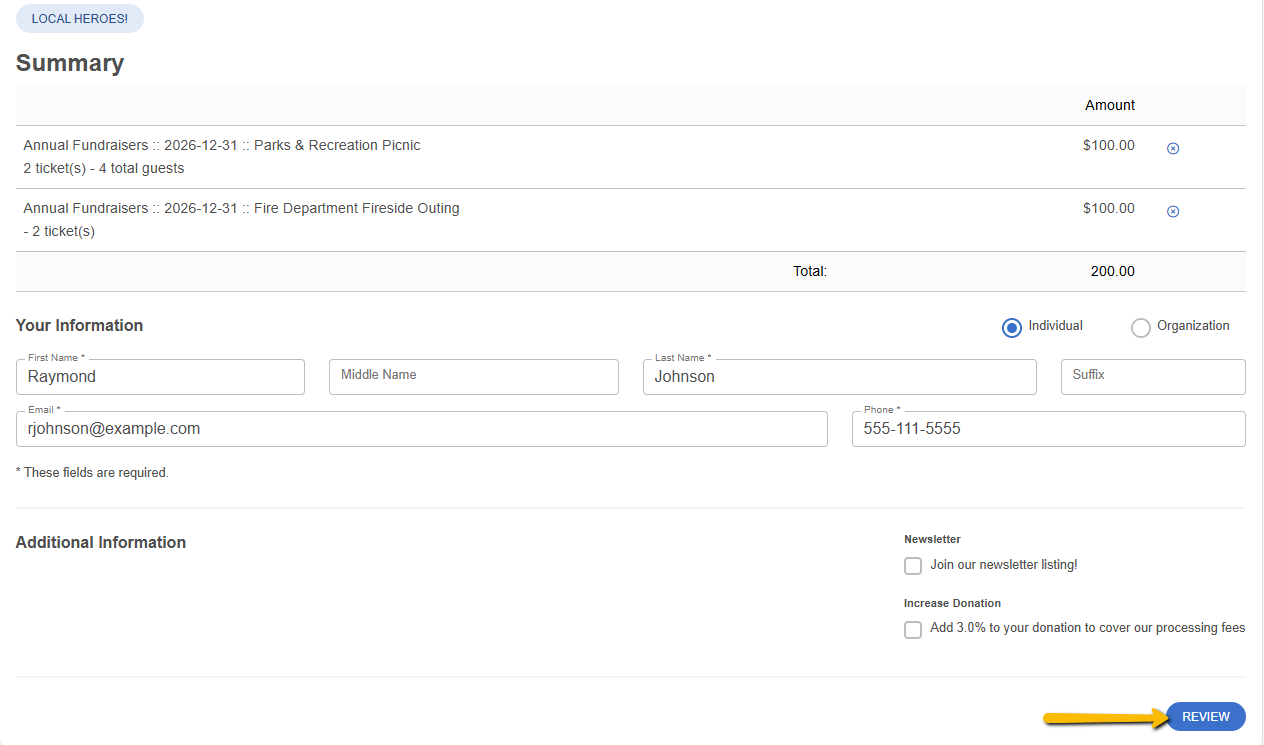Click the Additional Information heading
The height and width of the screenshot is (745, 1264).
click(x=101, y=542)
